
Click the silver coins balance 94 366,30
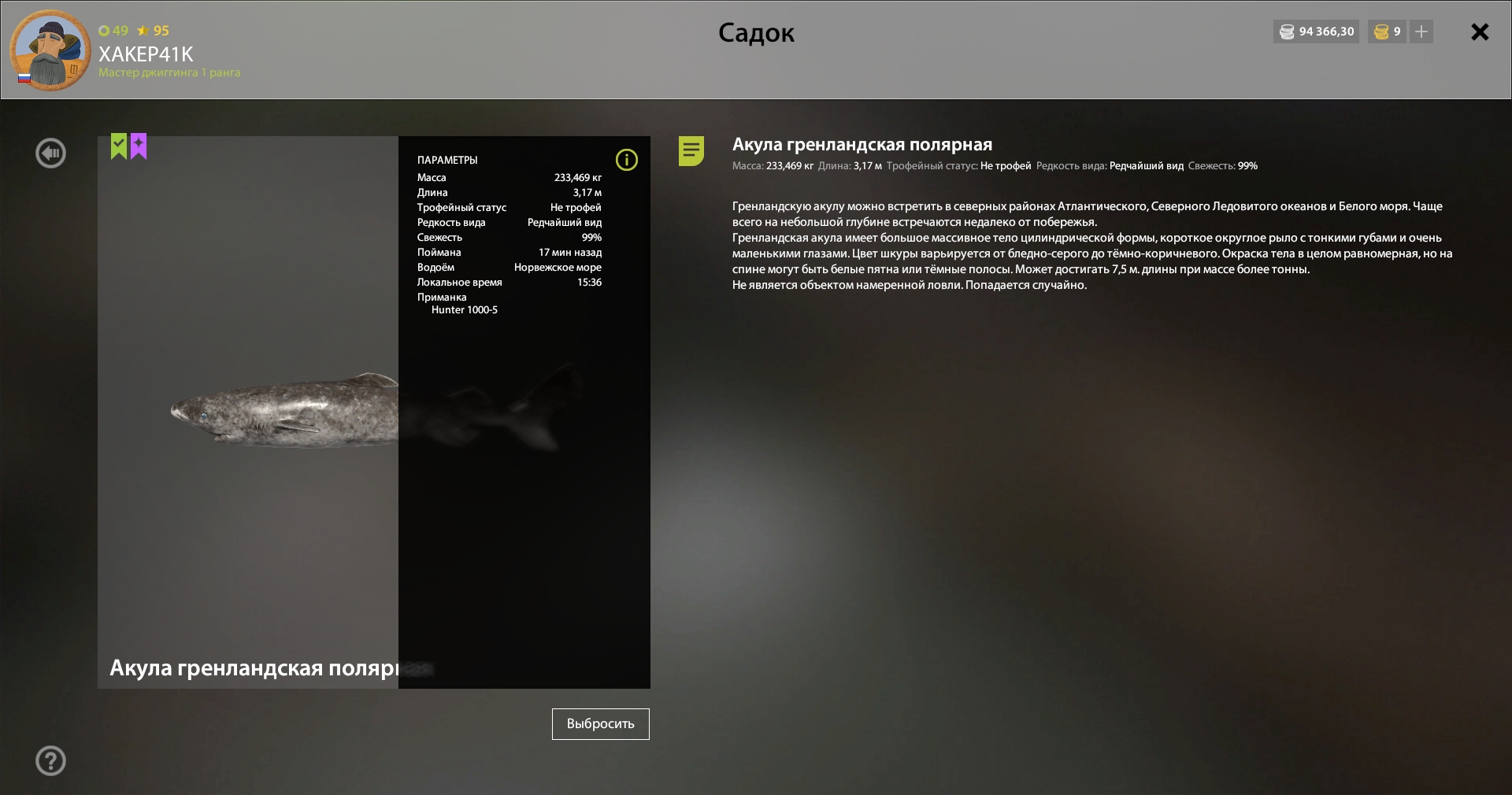click(1316, 31)
